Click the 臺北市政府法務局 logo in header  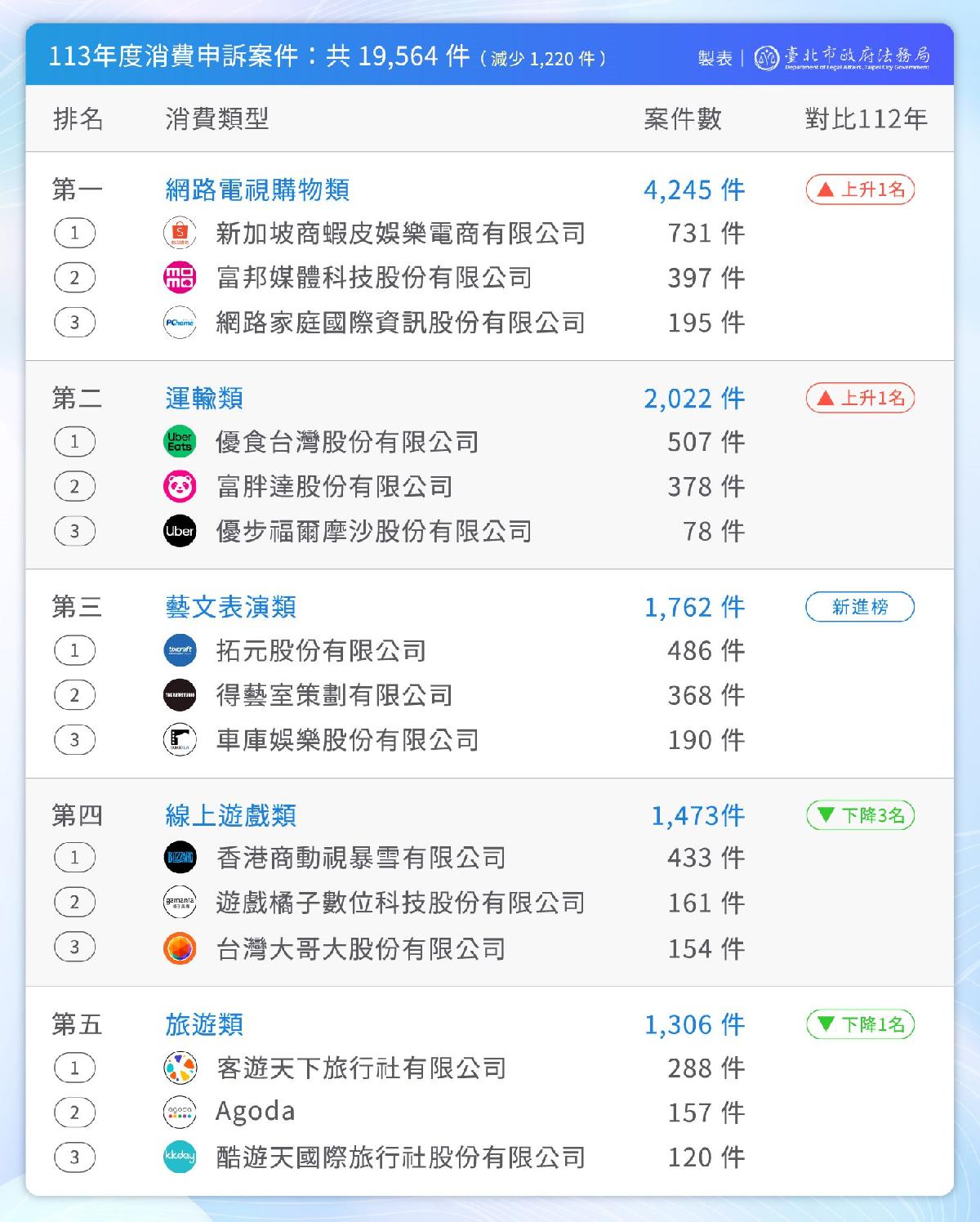pos(842,57)
